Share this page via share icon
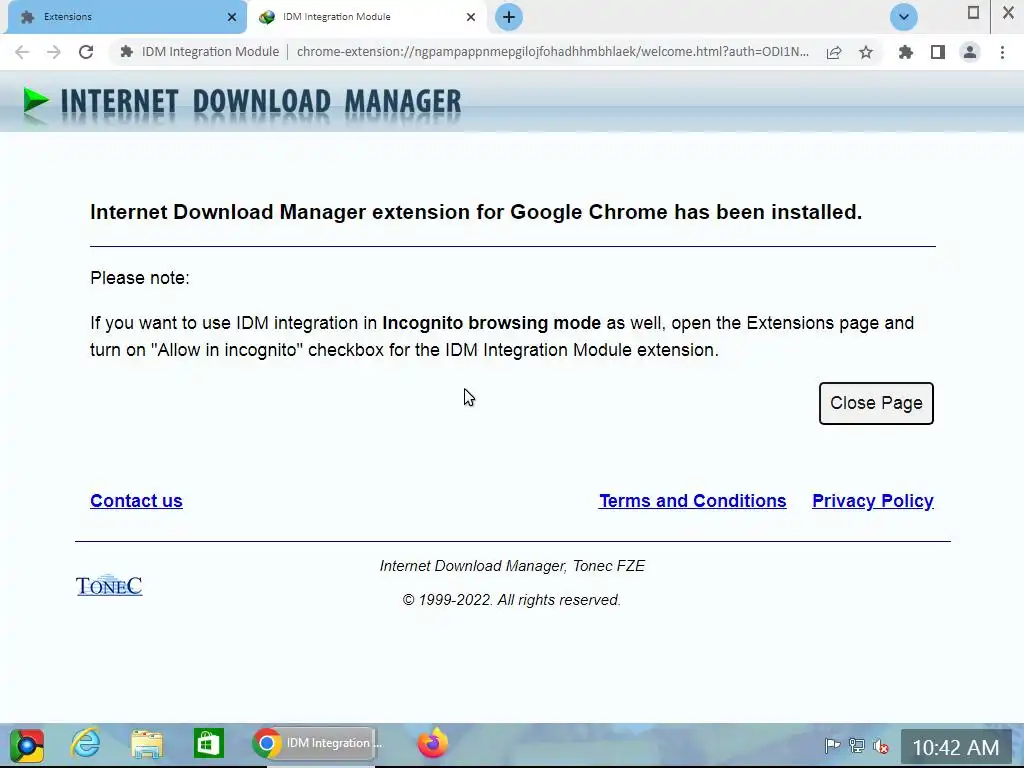Viewport: 1024px width, 768px height. click(x=834, y=52)
